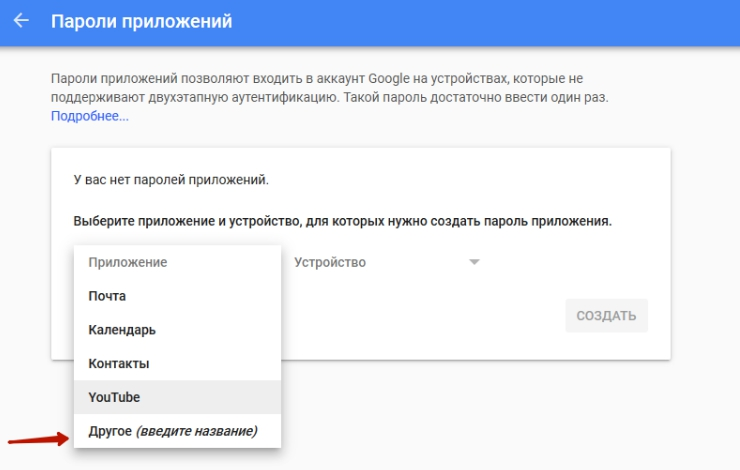This screenshot has height=470, width=740.
Task: Choose Другое (введите название) option
Action: click(x=173, y=431)
